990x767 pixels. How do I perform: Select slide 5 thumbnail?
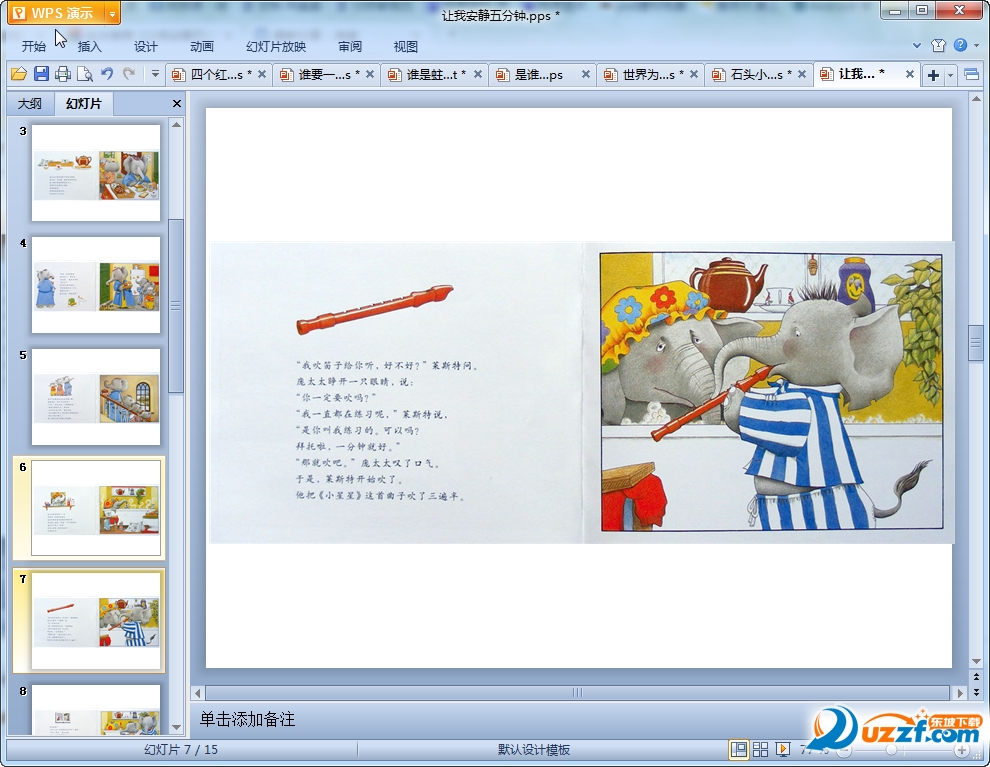(x=96, y=396)
